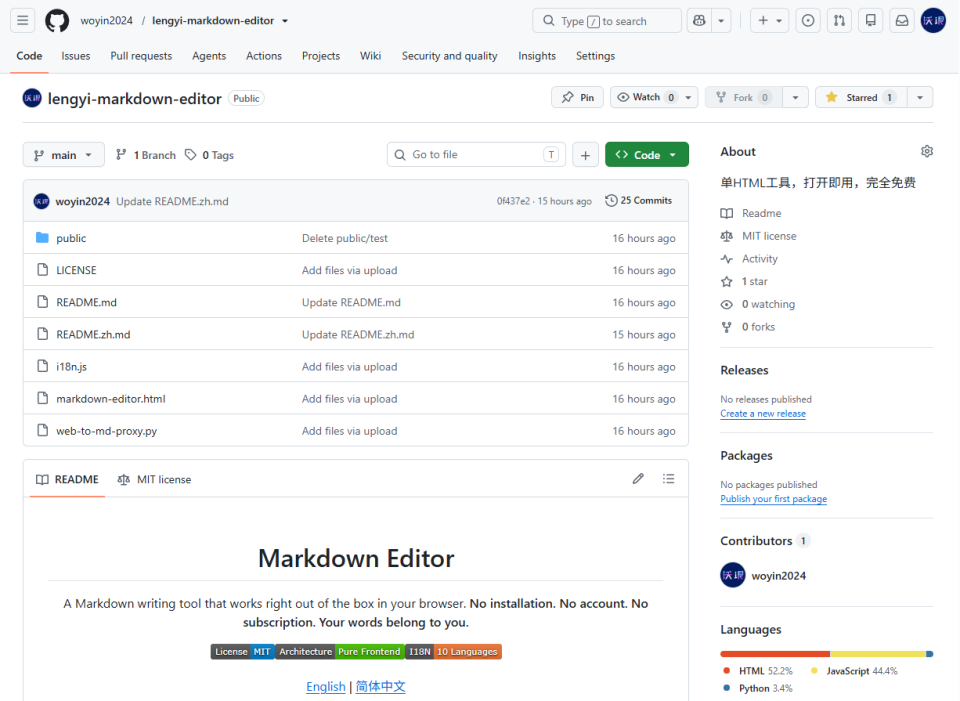Open the 25 Commits history link

(x=639, y=201)
